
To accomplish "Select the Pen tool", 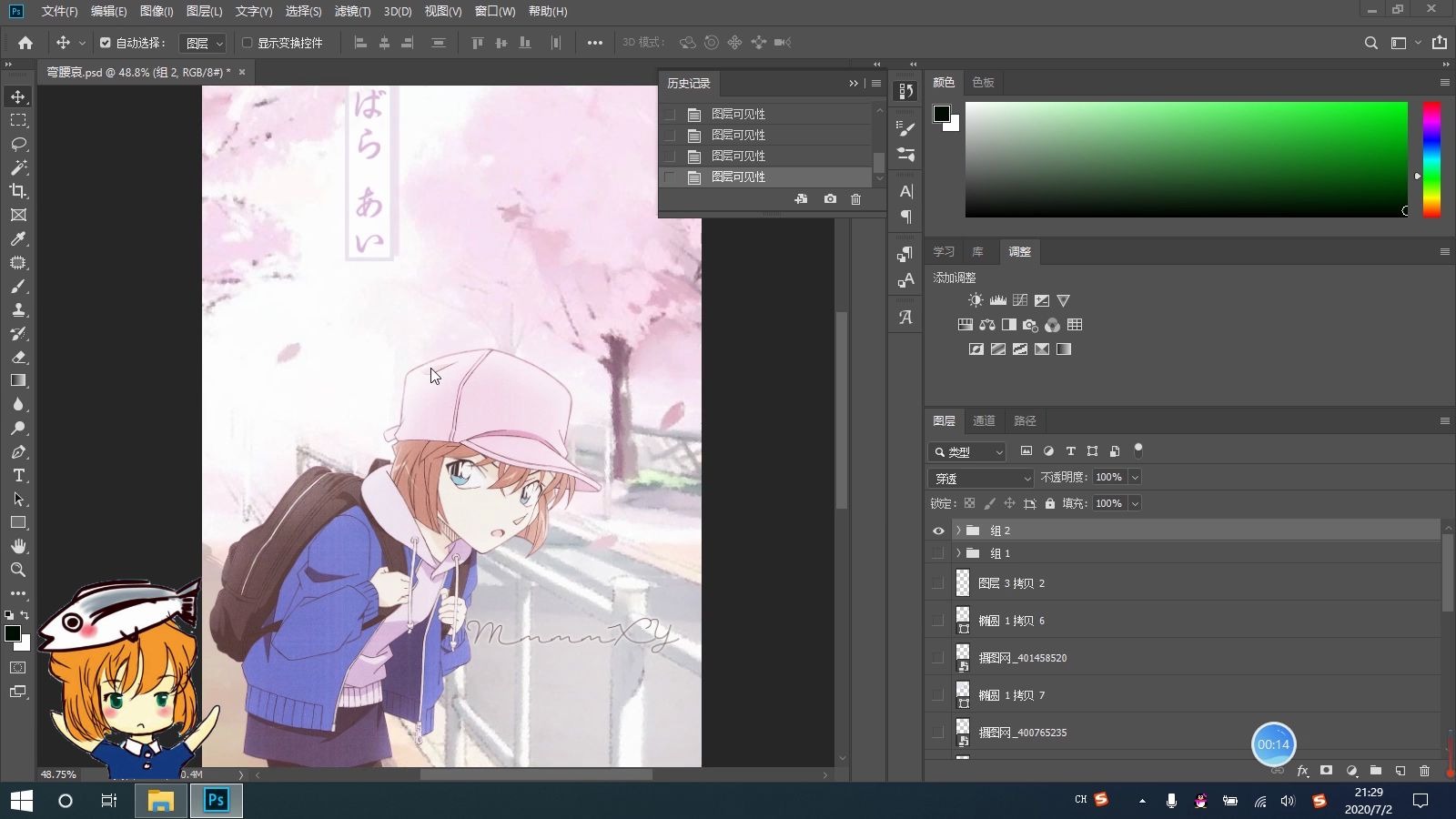I will 18,451.
